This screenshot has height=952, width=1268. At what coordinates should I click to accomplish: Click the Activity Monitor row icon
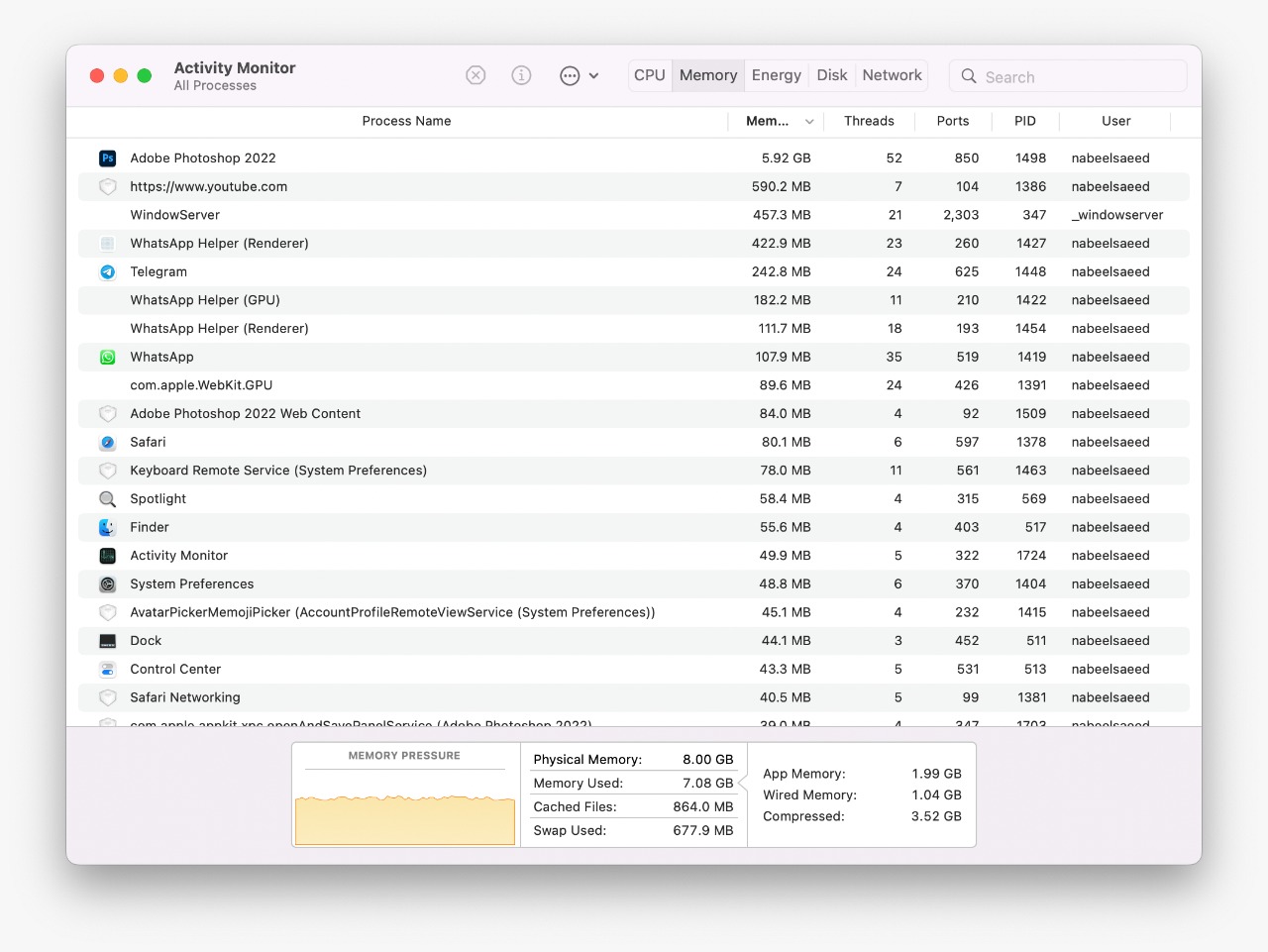pyautogui.click(x=108, y=556)
